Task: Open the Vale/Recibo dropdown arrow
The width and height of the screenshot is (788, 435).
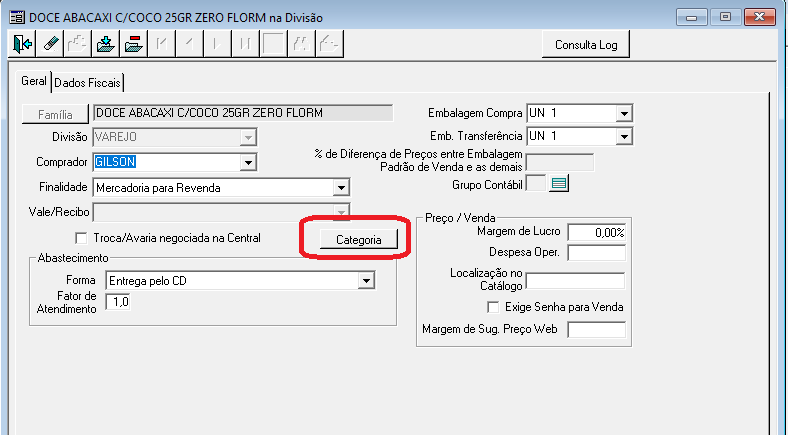Action: 341,212
